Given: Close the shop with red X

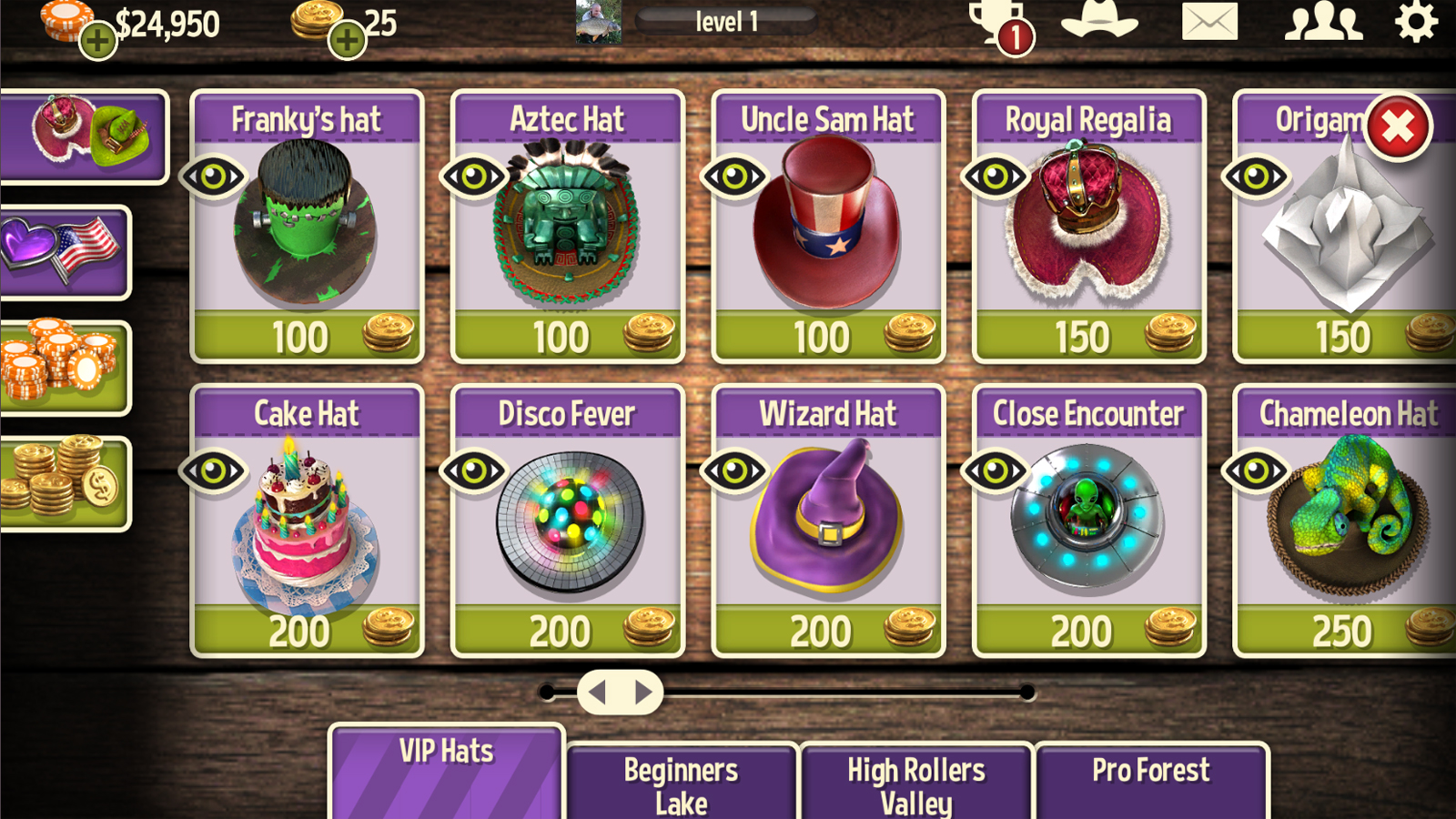Looking at the screenshot, I should point(1398,127).
